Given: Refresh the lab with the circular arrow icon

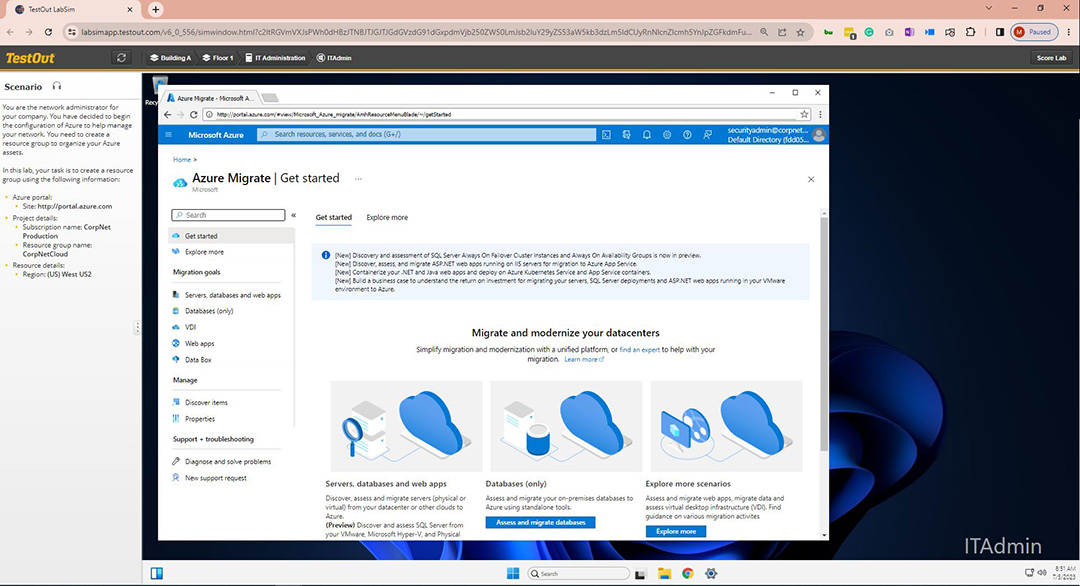Looking at the screenshot, I should (x=120, y=57).
